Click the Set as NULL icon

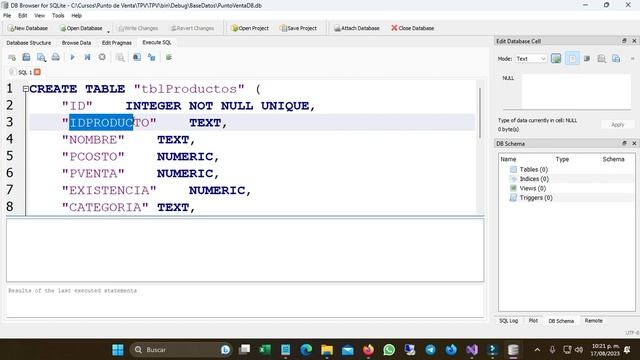coord(587,58)
